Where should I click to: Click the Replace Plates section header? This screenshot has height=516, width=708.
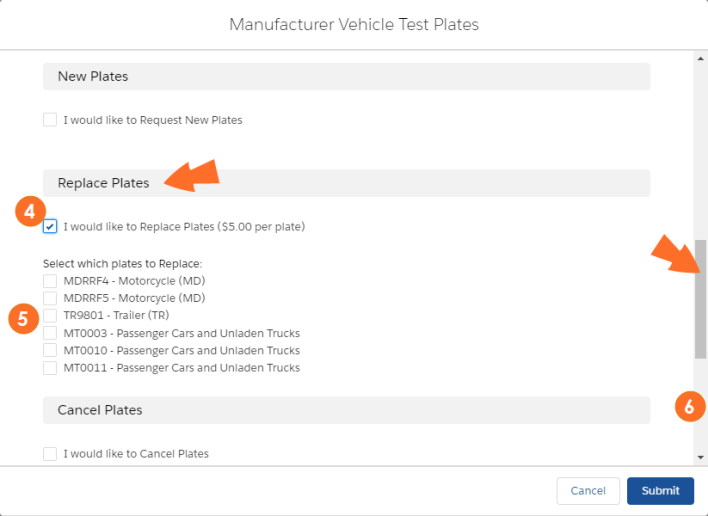[346, 183]
